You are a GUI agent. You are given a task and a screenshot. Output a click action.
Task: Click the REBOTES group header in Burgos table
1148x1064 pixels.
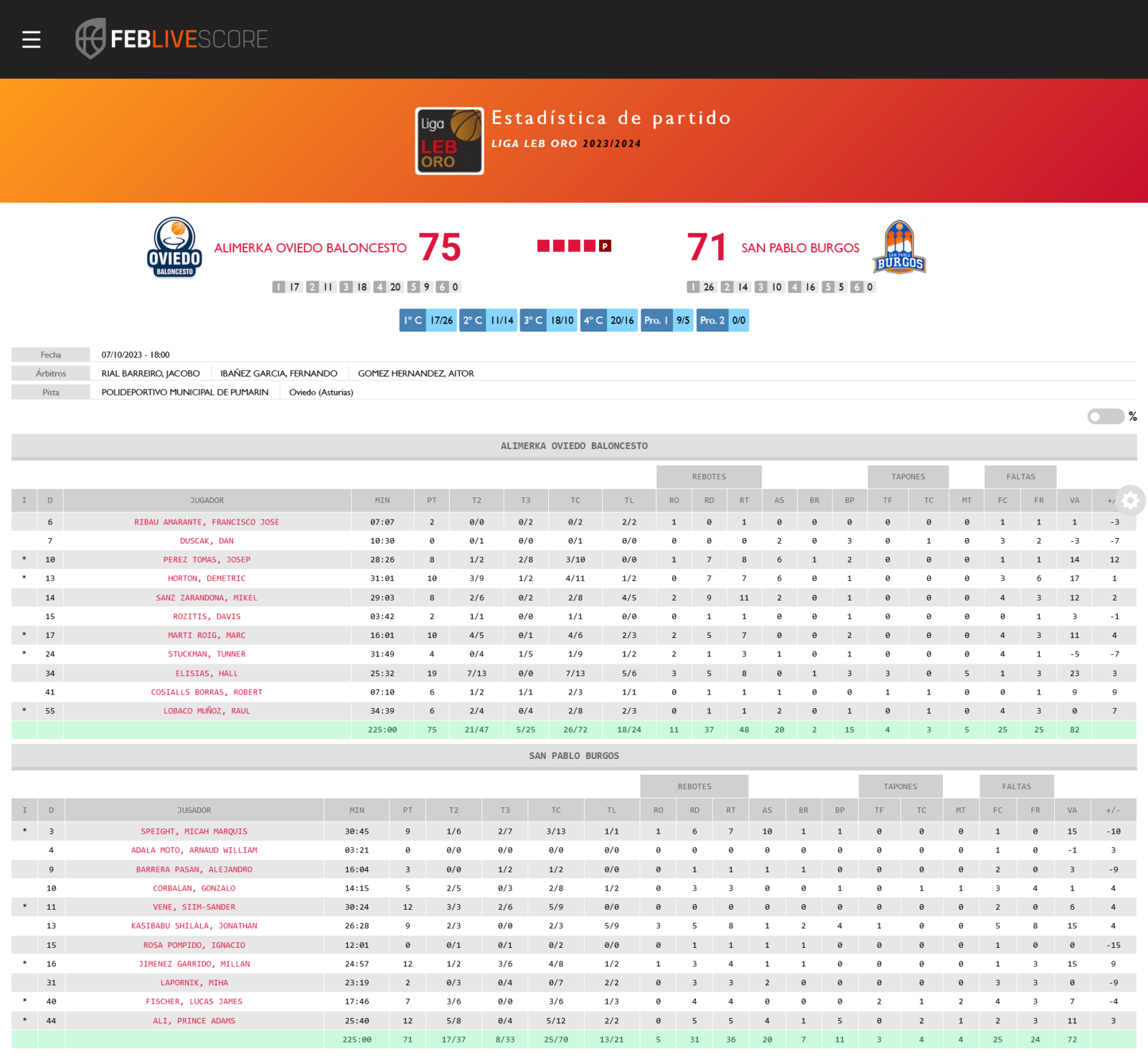pyautogui.click(x=695, y=786)
